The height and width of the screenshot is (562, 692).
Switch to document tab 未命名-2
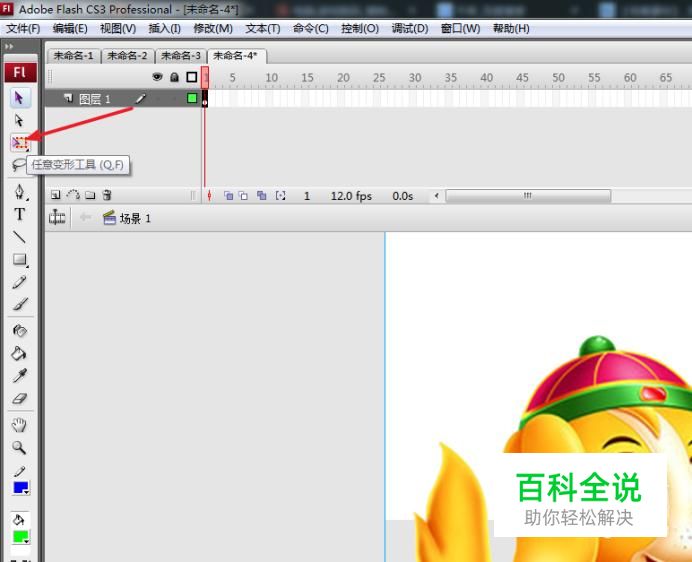(x=128, y=56)
